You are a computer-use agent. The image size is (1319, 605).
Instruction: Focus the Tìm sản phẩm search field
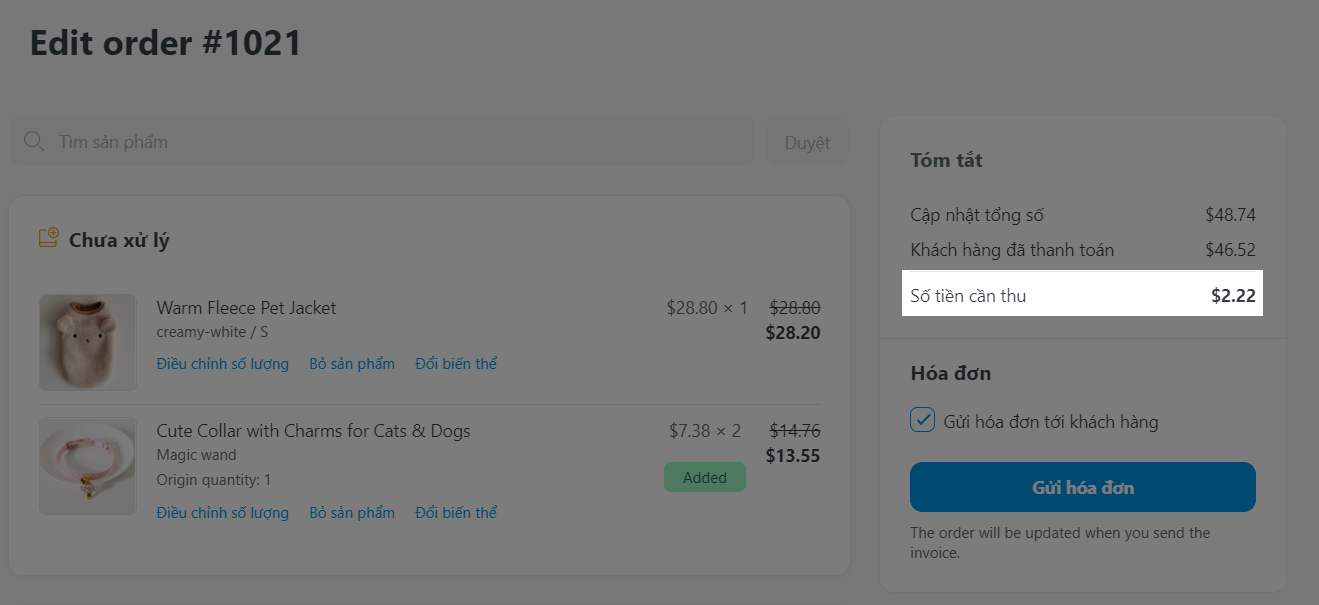pos(400,142)
